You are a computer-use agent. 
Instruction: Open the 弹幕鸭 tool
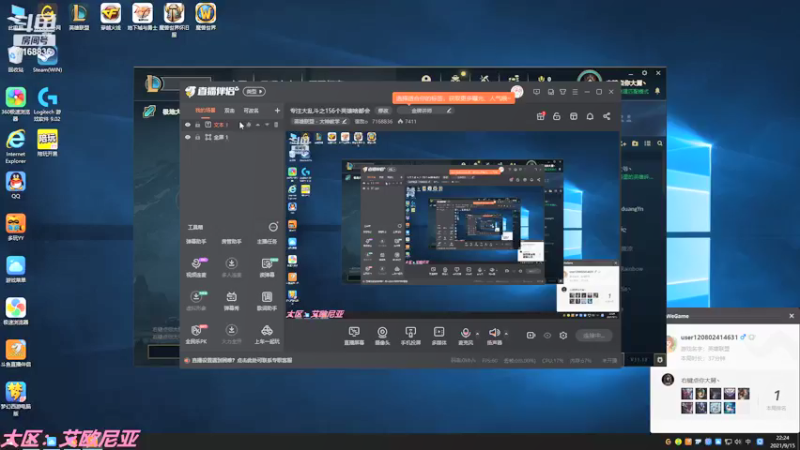click(231, 301)
